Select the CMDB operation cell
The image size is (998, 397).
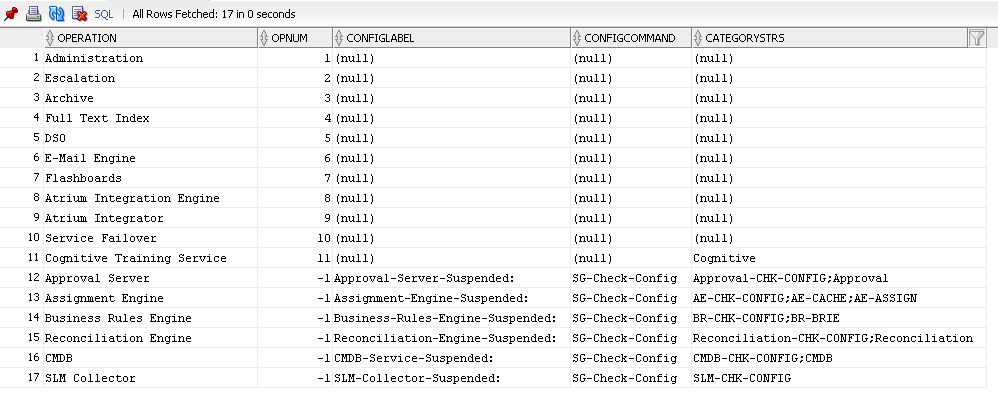[151, 358]
